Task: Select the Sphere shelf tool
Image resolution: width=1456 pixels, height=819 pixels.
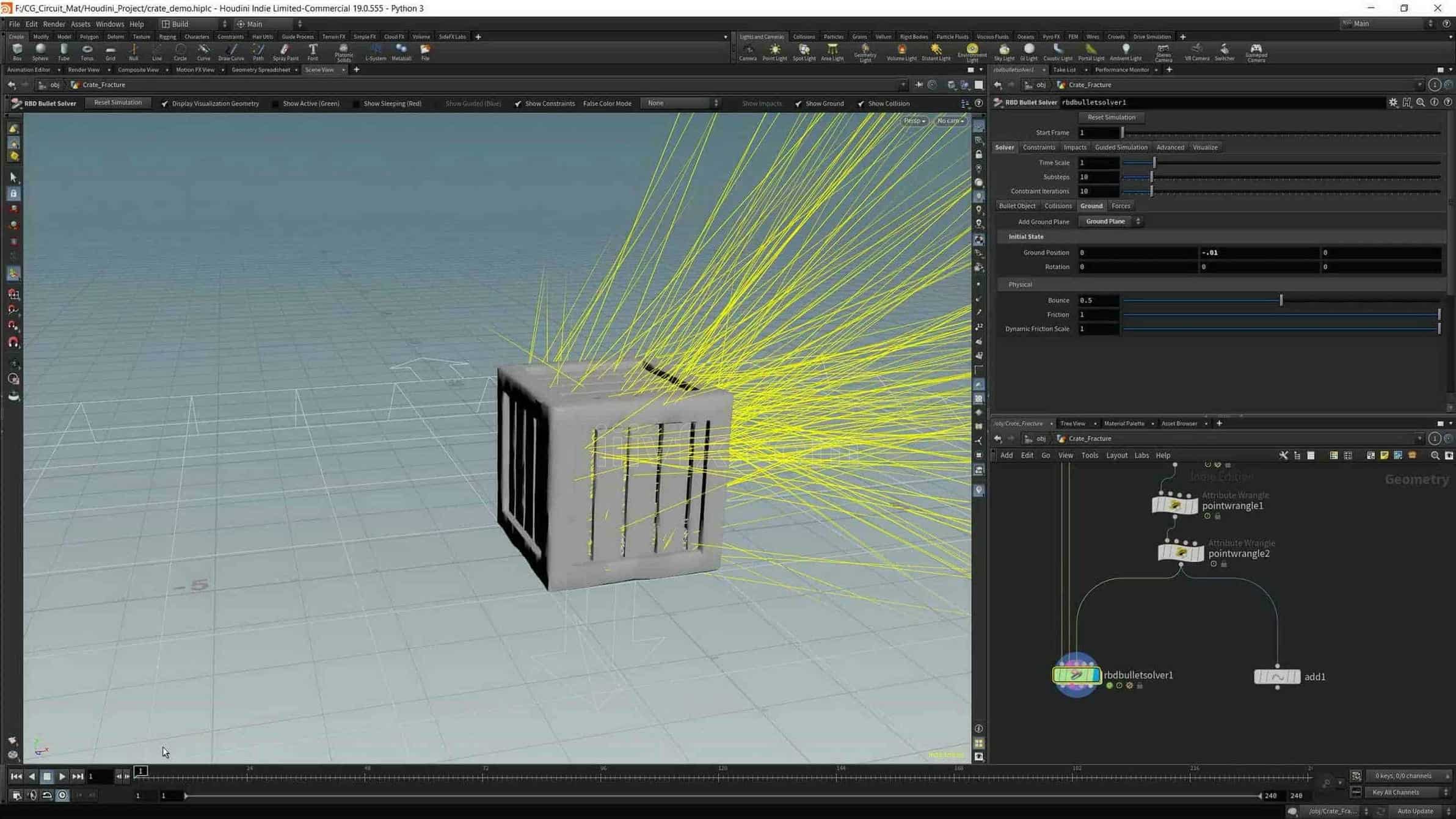Action: [x=40, y=51]
